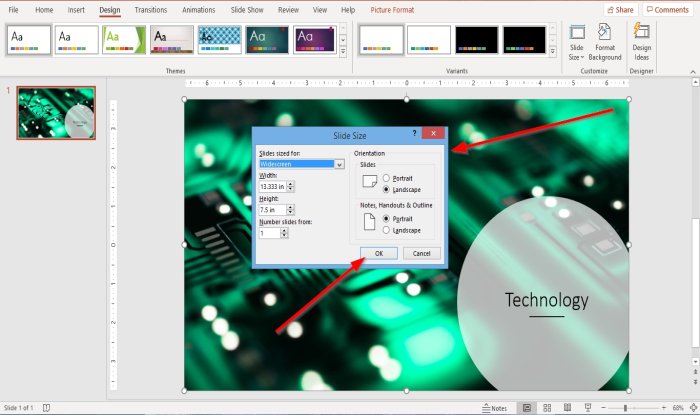Expand the Slides sized for dropdown

tap(339, 164)
